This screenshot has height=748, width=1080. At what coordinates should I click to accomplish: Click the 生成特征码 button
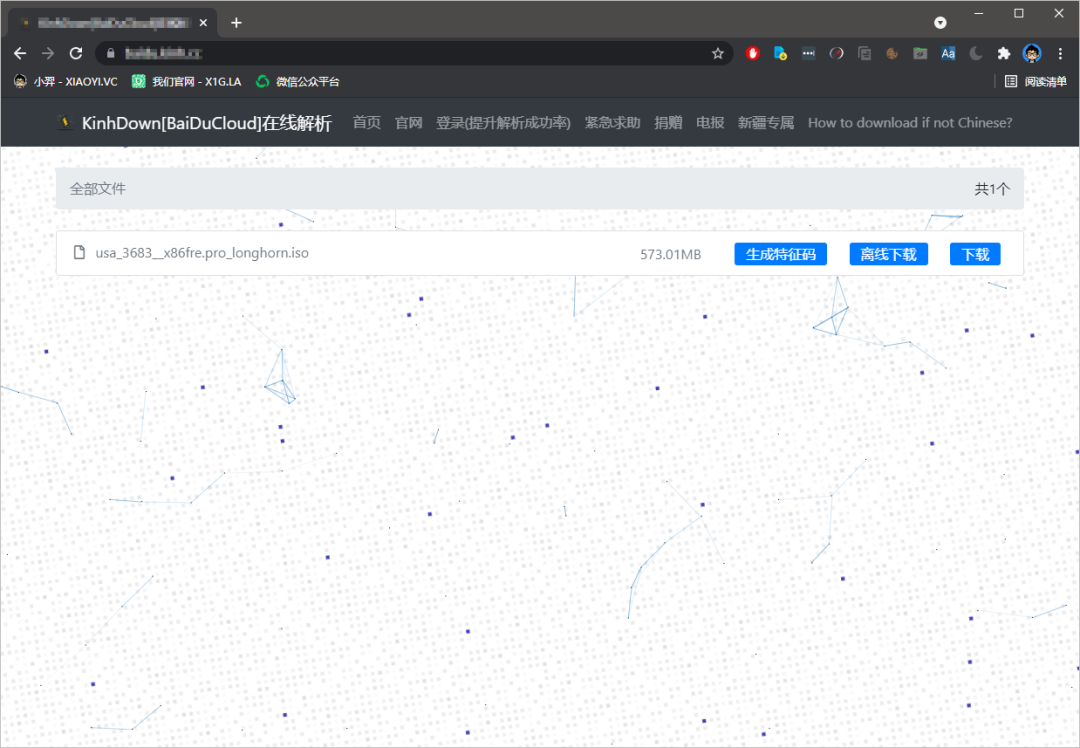(x=780, y=255)
